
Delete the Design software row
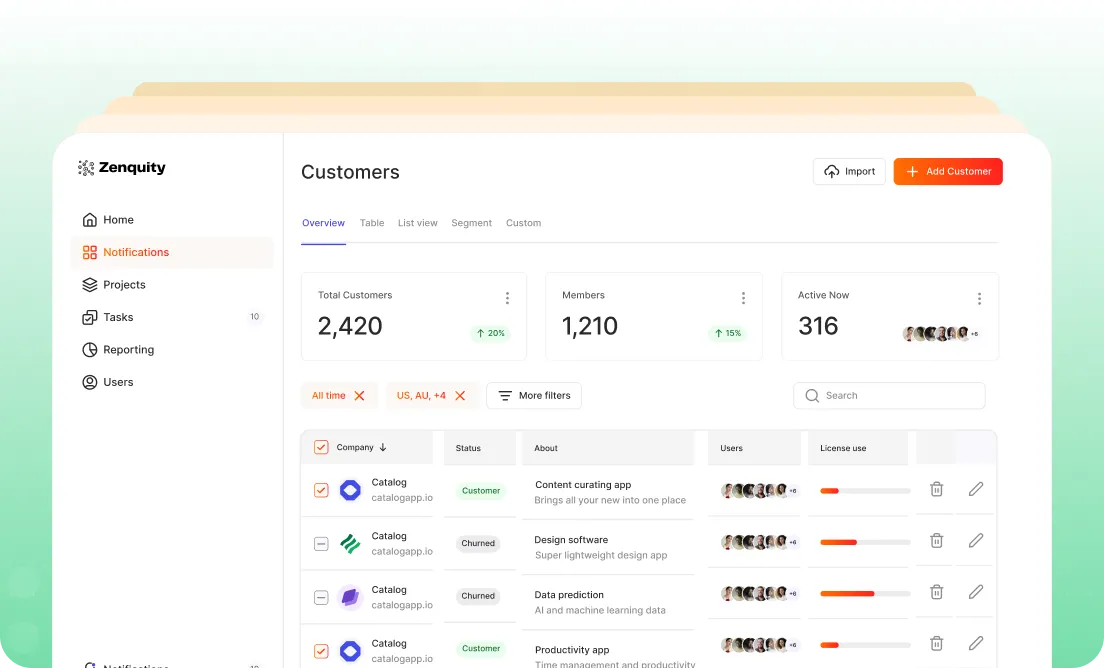(936, 541)
